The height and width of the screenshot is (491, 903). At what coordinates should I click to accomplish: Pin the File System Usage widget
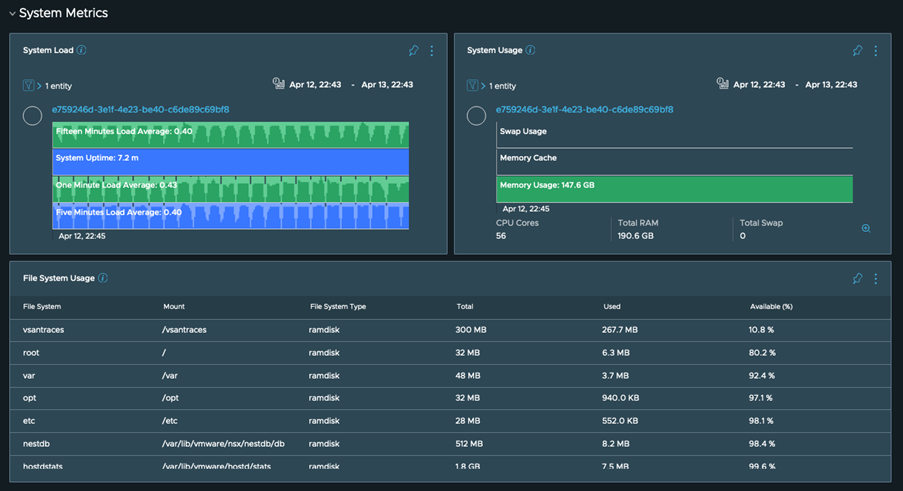pos(857,279)
